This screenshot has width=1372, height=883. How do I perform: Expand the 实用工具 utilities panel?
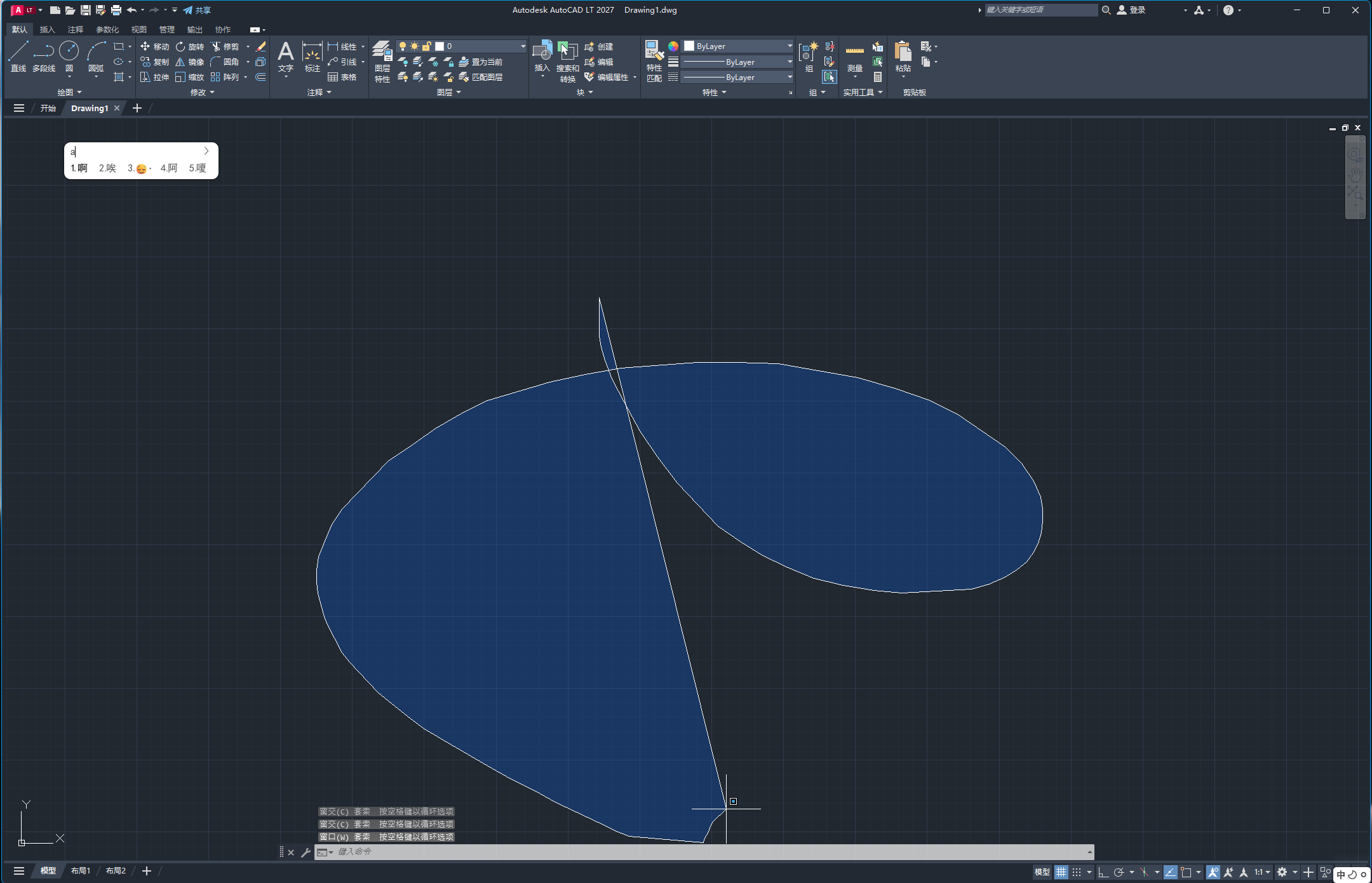point(863,92)
